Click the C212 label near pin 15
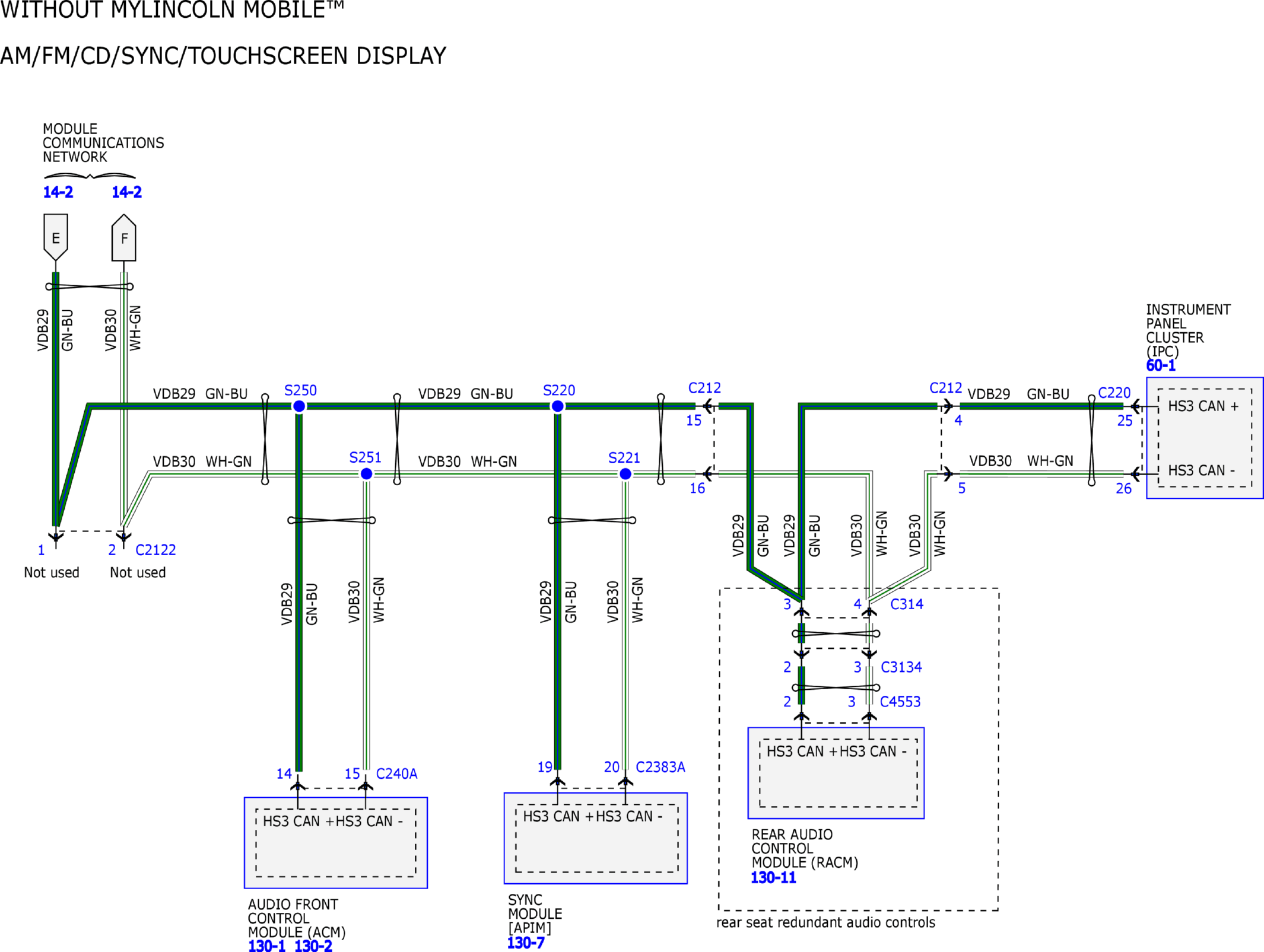The height and width of the screenshot is (952, 1264). tap(704, 388)
